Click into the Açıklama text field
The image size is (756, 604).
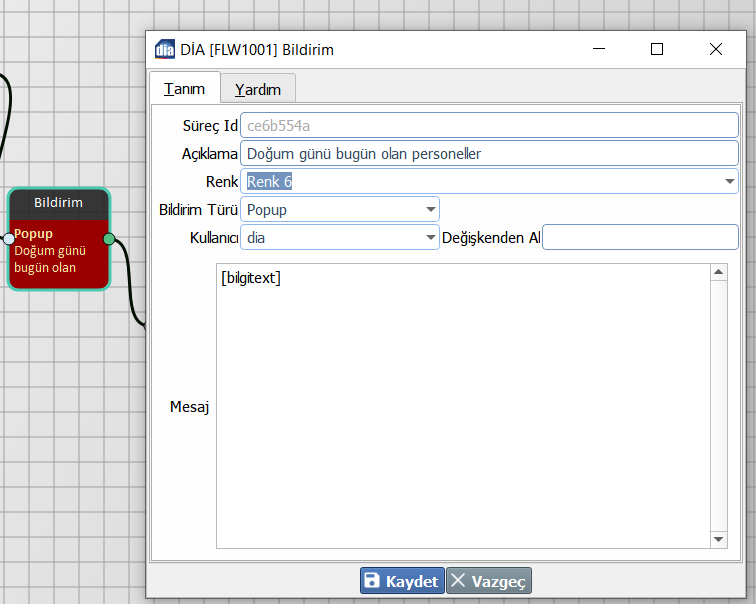pyautogui.click(x=489, y=154)
